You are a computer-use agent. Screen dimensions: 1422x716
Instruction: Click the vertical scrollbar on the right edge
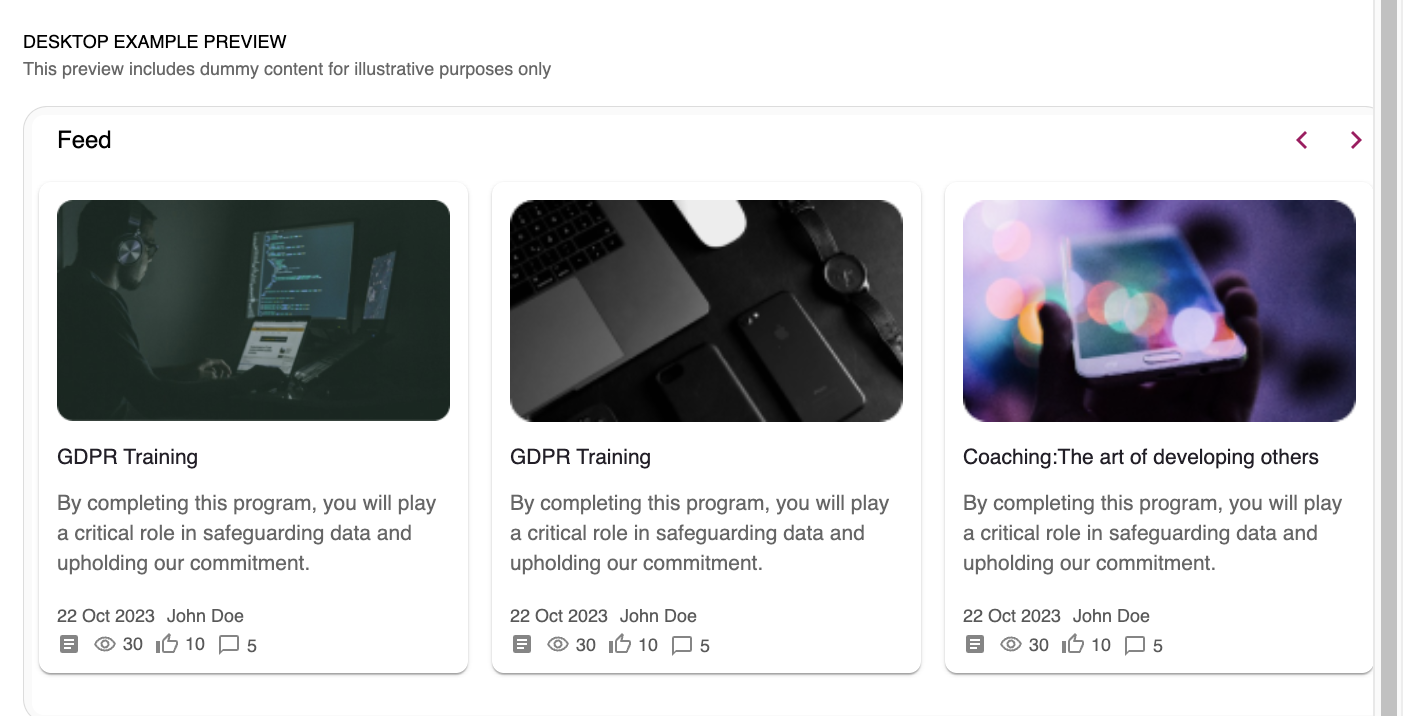click(1389, 358)
